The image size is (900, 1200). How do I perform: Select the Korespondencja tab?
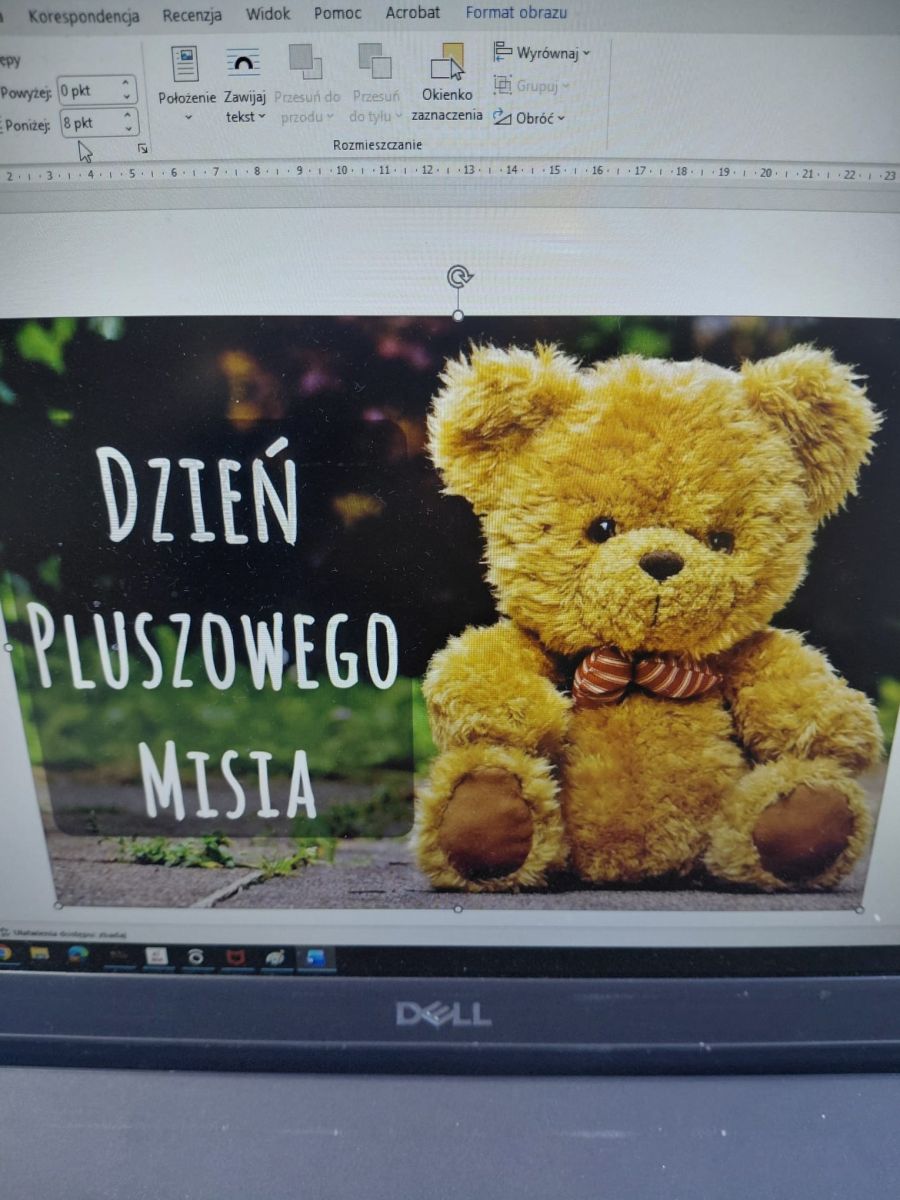tap(84, 16)
